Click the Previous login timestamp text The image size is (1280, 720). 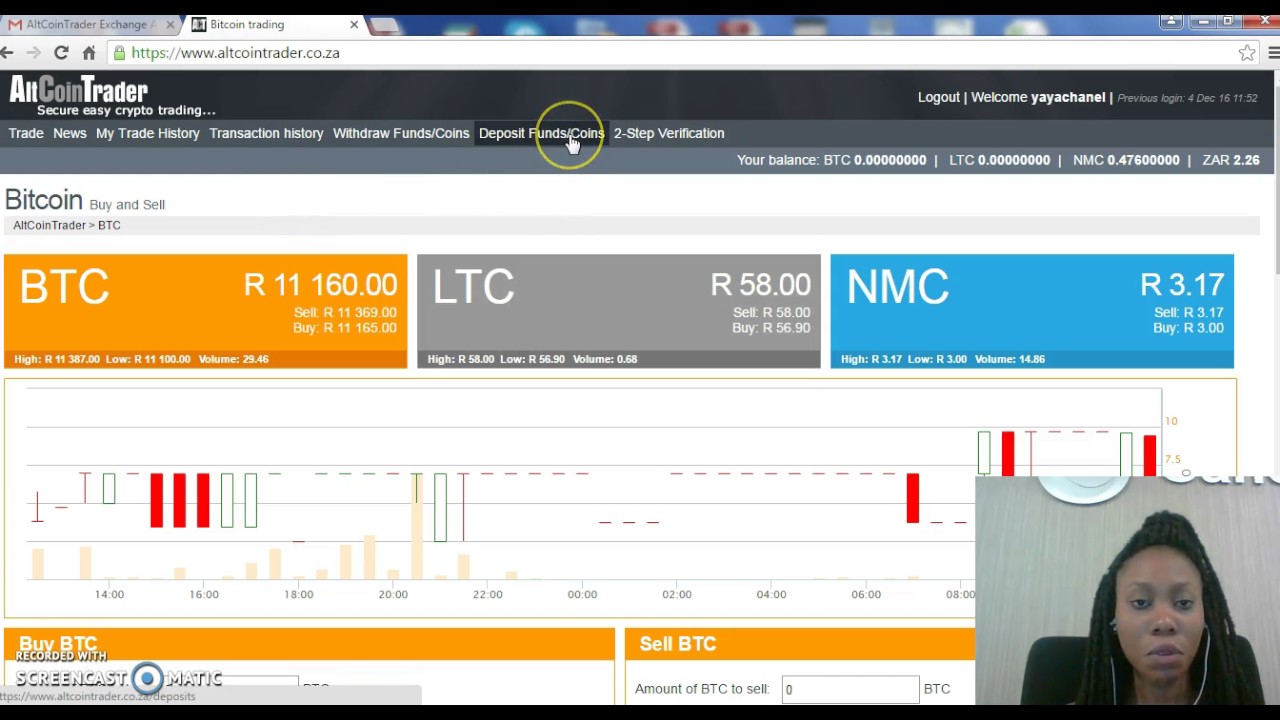pyautogui.click(x=1187, y=98)
